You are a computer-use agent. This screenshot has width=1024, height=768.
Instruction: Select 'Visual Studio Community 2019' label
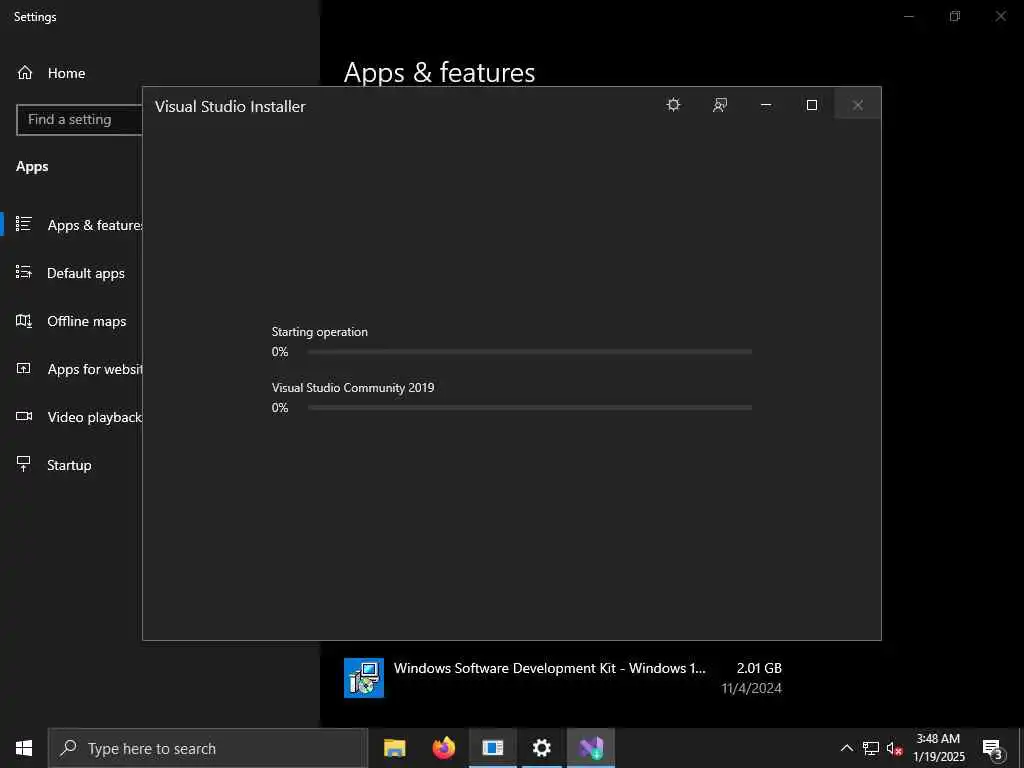coord(353,387)
